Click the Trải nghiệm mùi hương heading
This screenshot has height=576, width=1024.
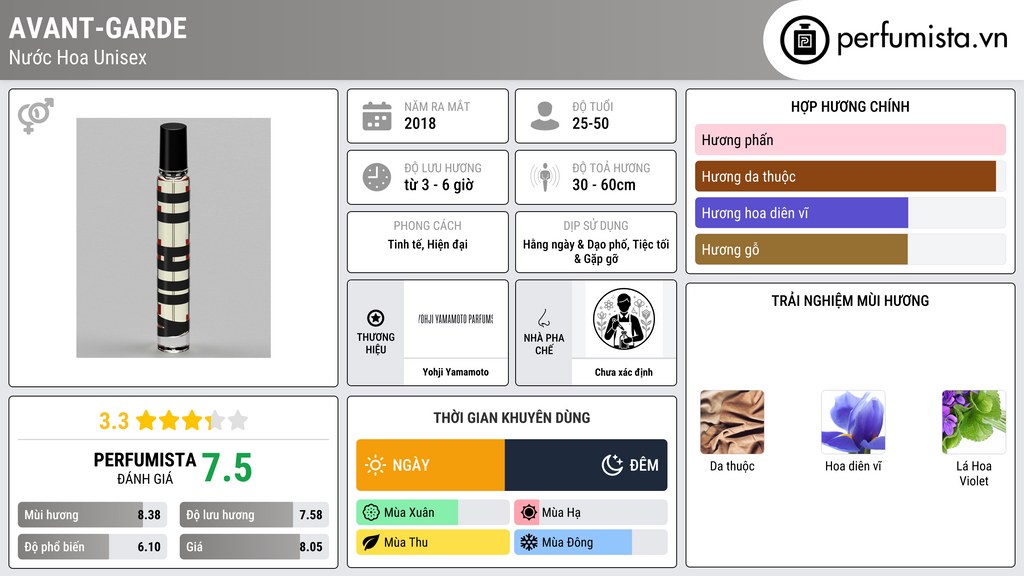850,300
